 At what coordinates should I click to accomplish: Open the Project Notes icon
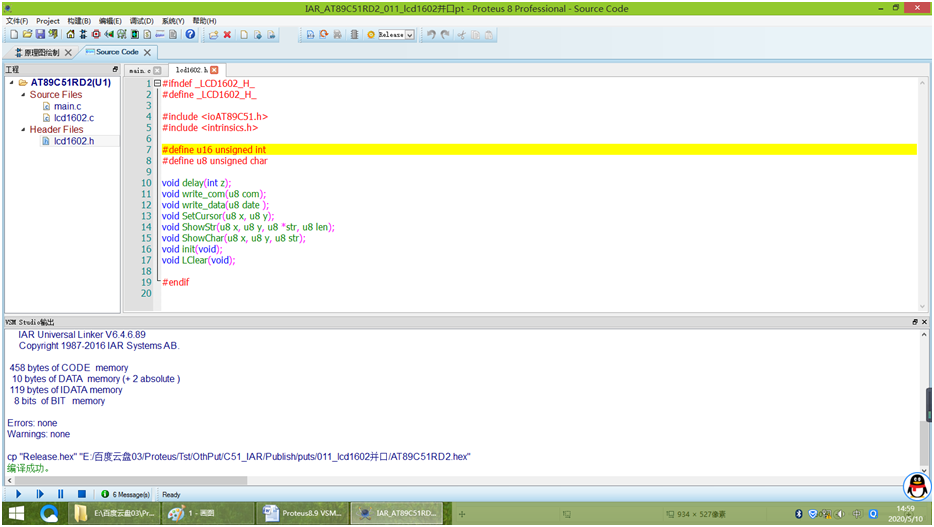click(173, 35)
